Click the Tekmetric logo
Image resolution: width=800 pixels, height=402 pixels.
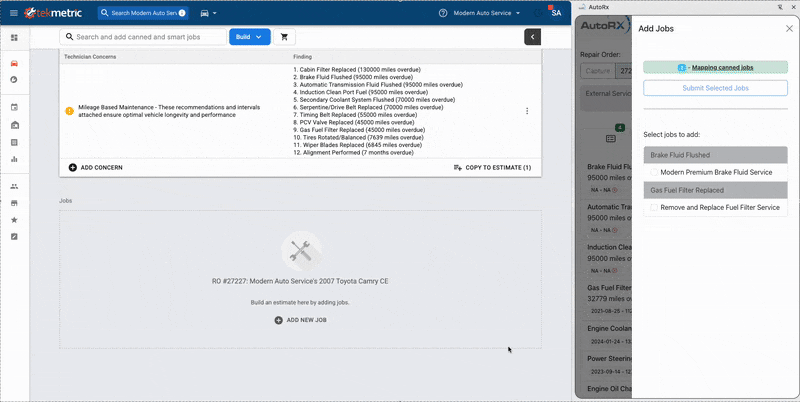coord(53,13)
